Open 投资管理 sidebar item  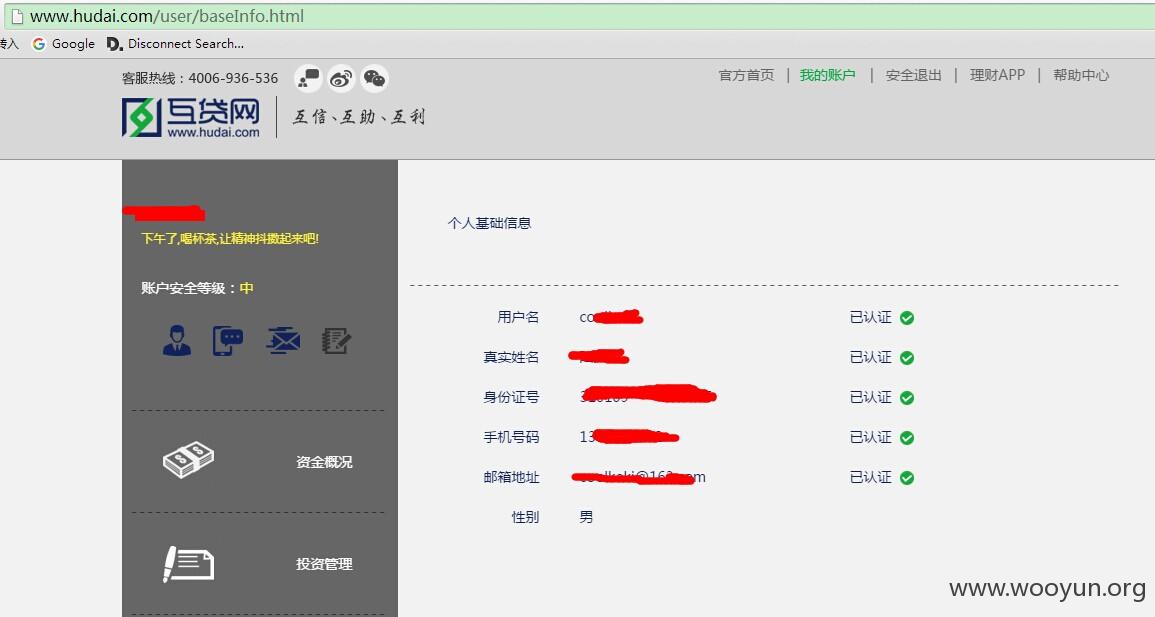pyautogui.click(x=324, y=564)
